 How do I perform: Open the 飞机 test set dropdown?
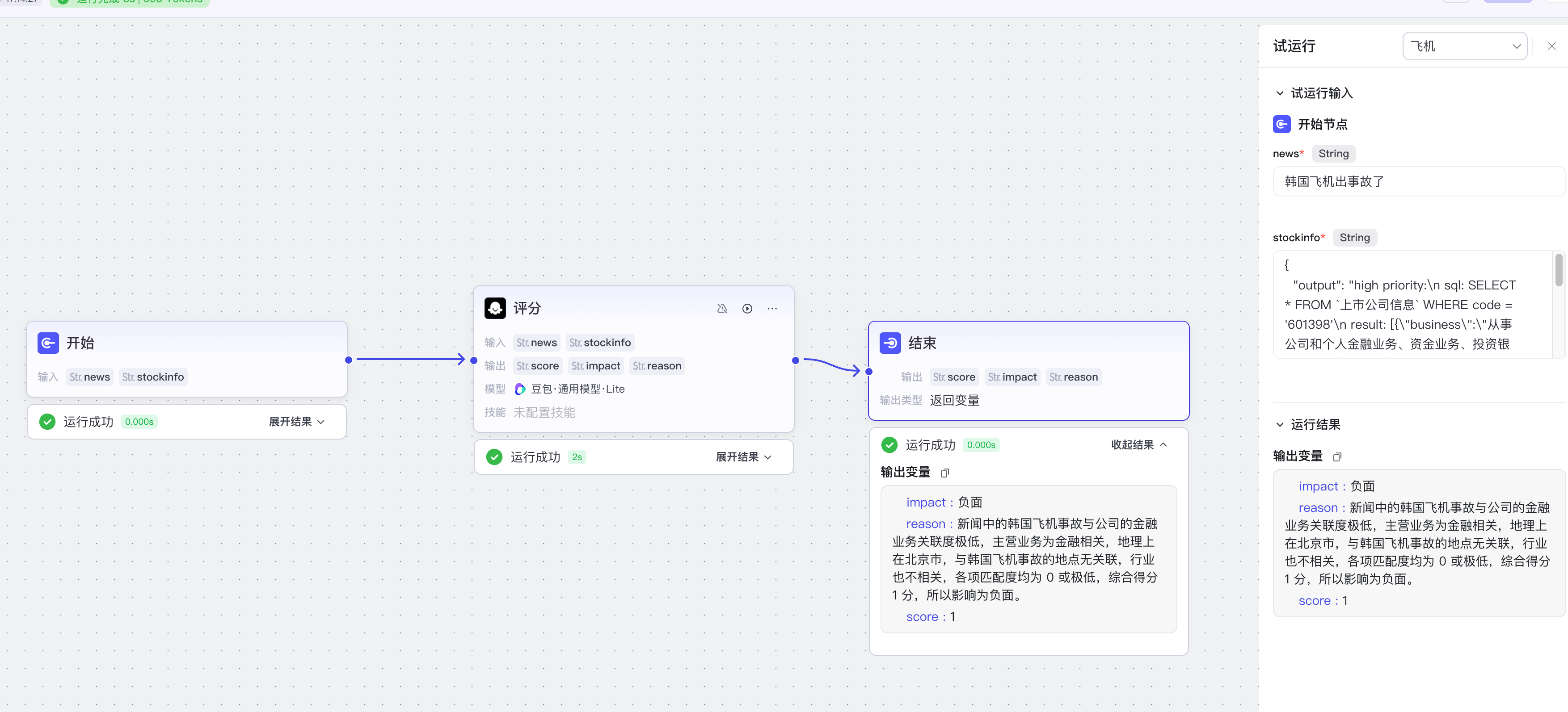1464,46
